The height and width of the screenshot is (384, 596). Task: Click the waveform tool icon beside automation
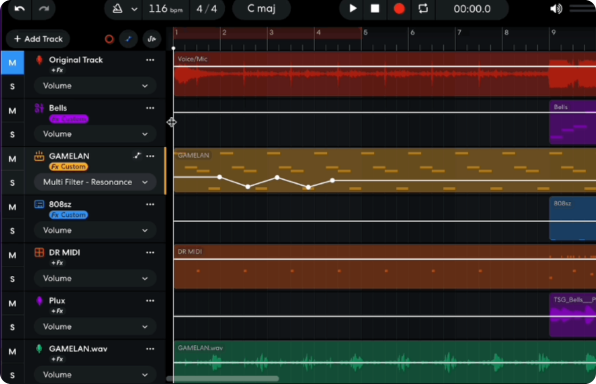pos(152,39)
